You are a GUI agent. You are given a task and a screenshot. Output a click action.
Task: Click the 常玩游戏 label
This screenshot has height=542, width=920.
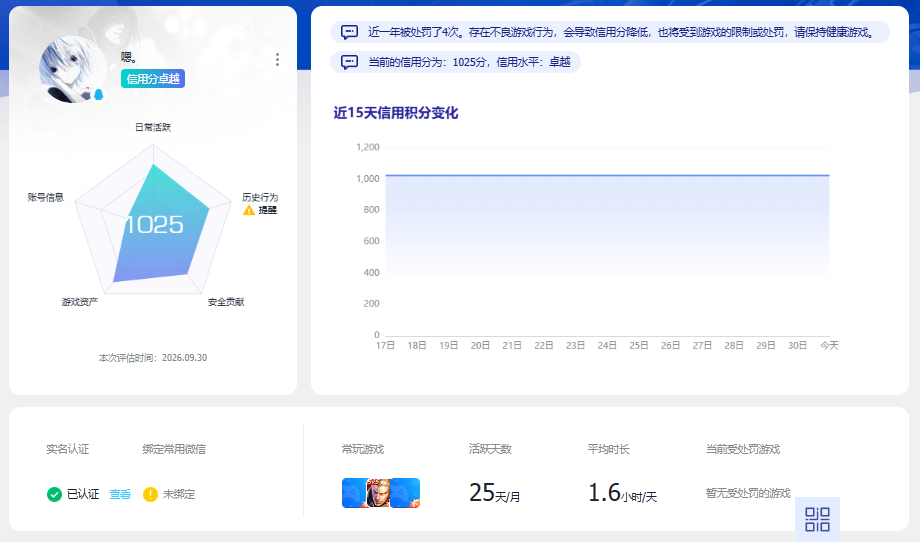[x=363, y=449]
